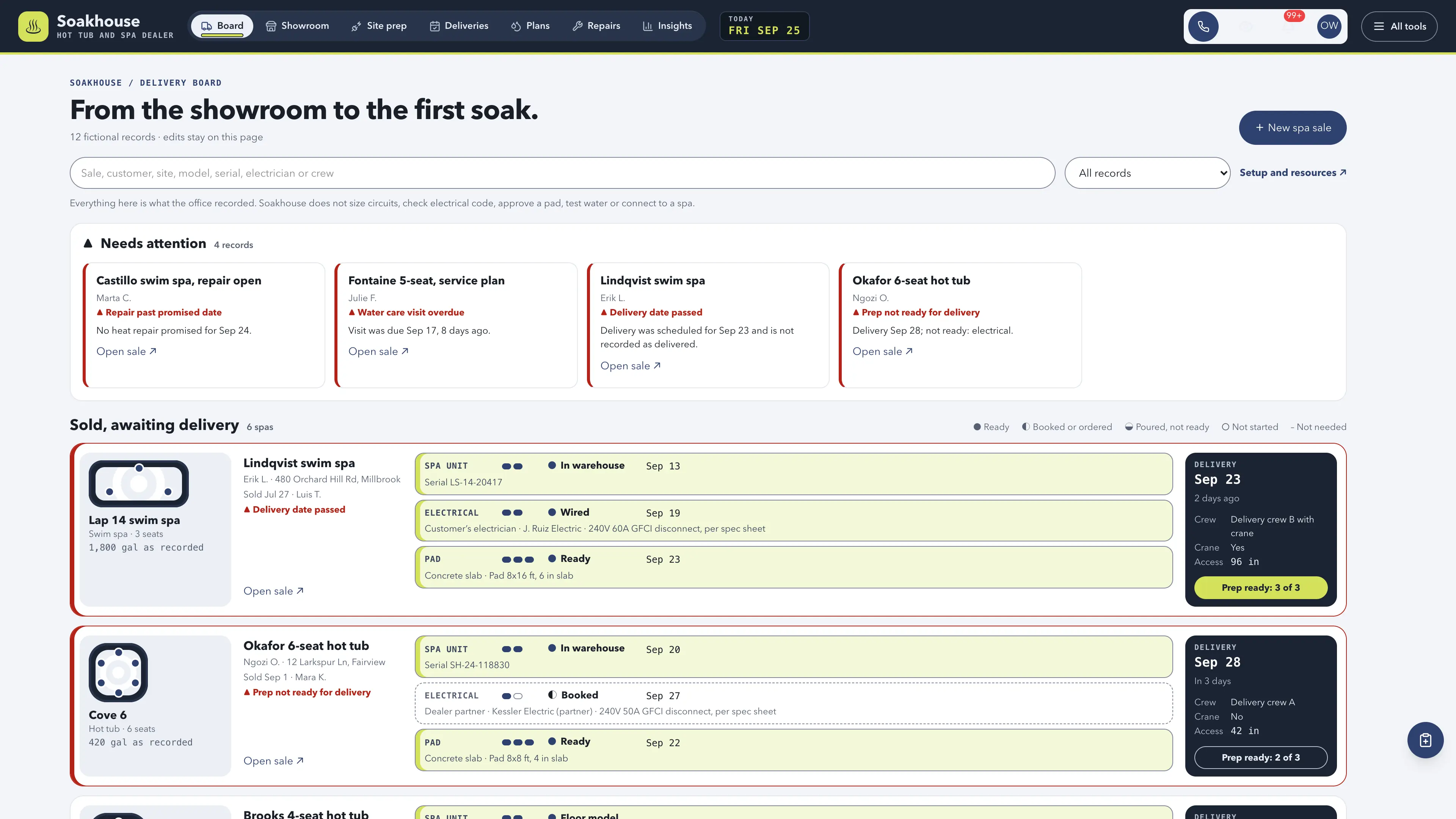
Task: Open sale link in Lindqvist delivery row
Action: pos(273,591)
